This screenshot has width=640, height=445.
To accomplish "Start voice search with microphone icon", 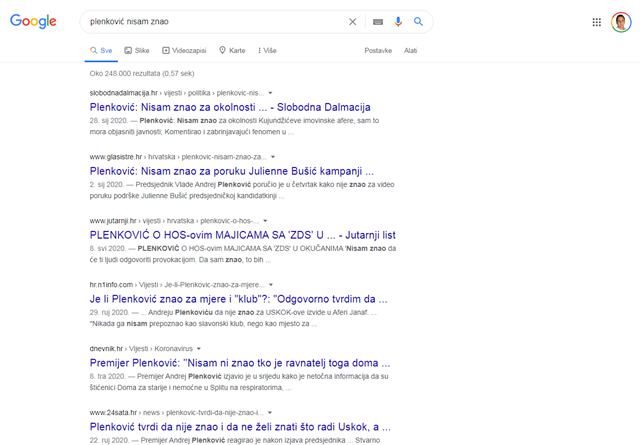I will 398,21.
